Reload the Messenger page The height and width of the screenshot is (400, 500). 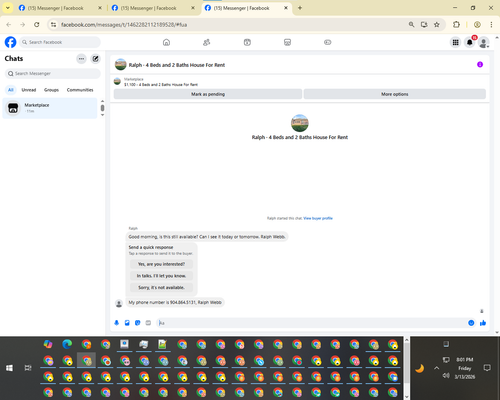[x=37, y=25]
